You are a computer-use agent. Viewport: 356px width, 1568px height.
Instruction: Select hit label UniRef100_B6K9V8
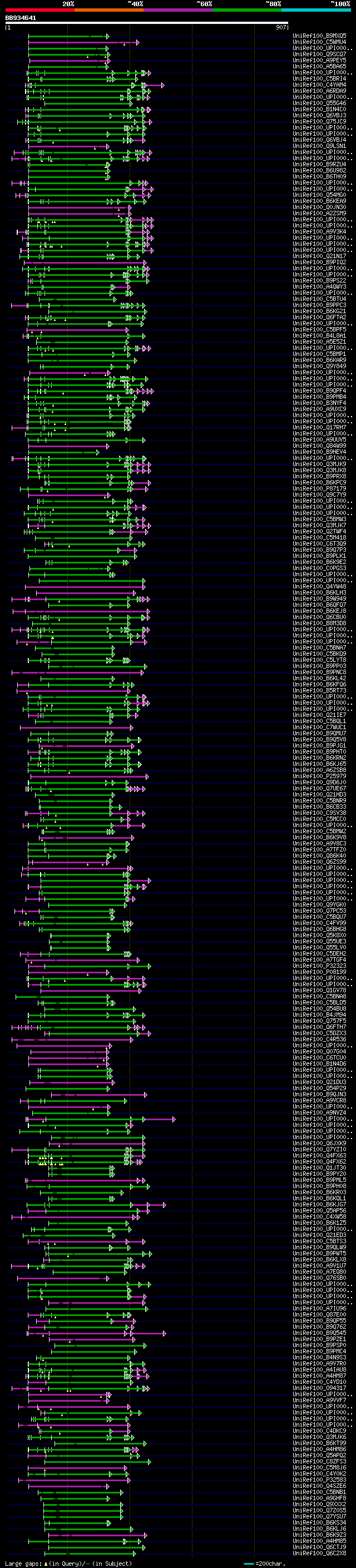[319, 838]
